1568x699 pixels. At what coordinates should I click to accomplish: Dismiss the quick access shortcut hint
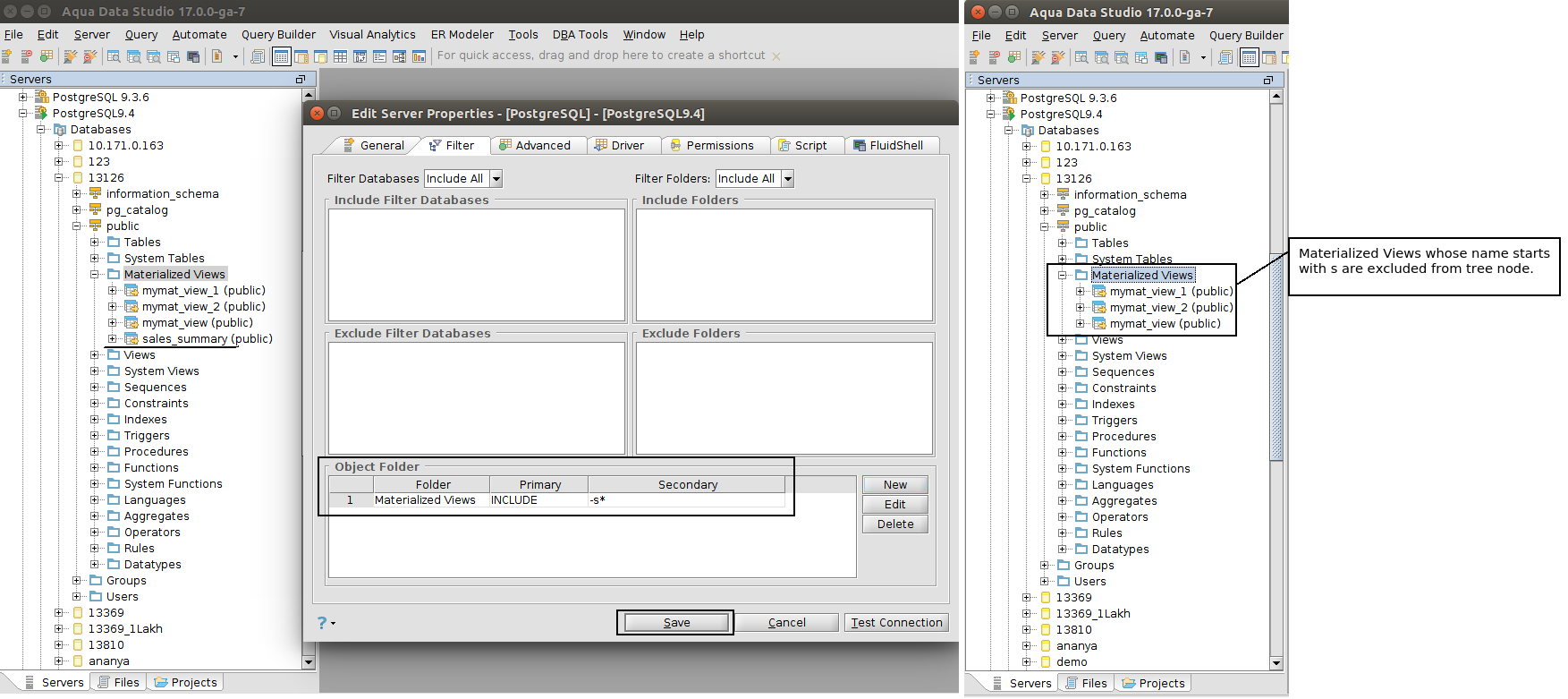click(776, 56)
